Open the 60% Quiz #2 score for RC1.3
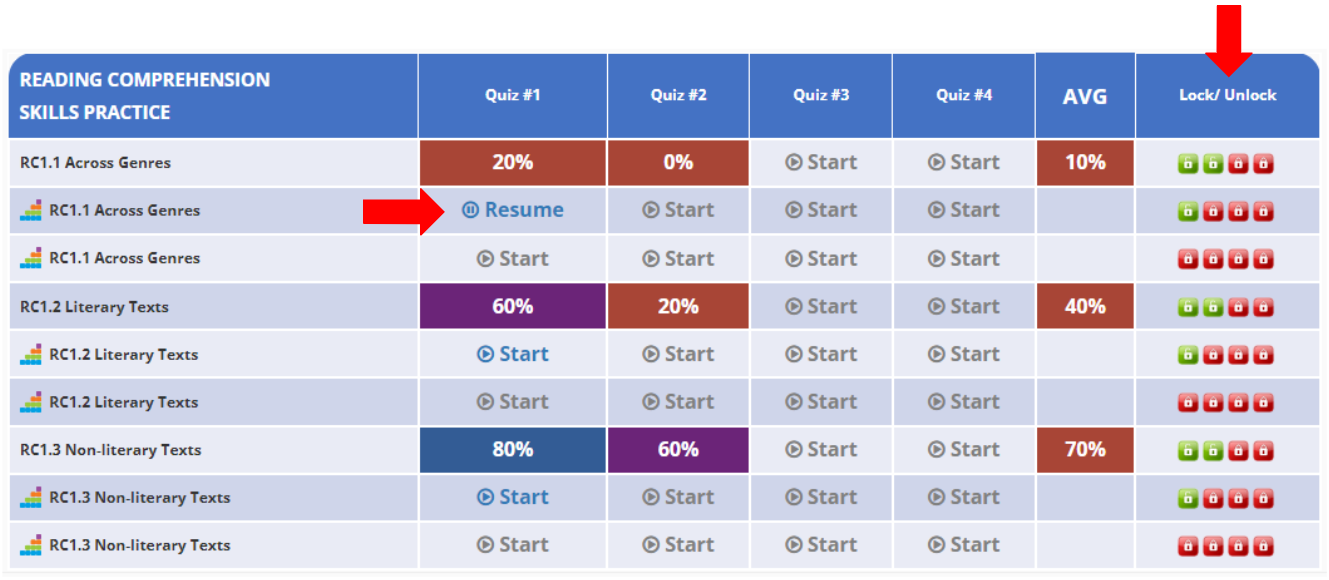1329x580 pixels. pyautogui.click(x=678, y=450)
